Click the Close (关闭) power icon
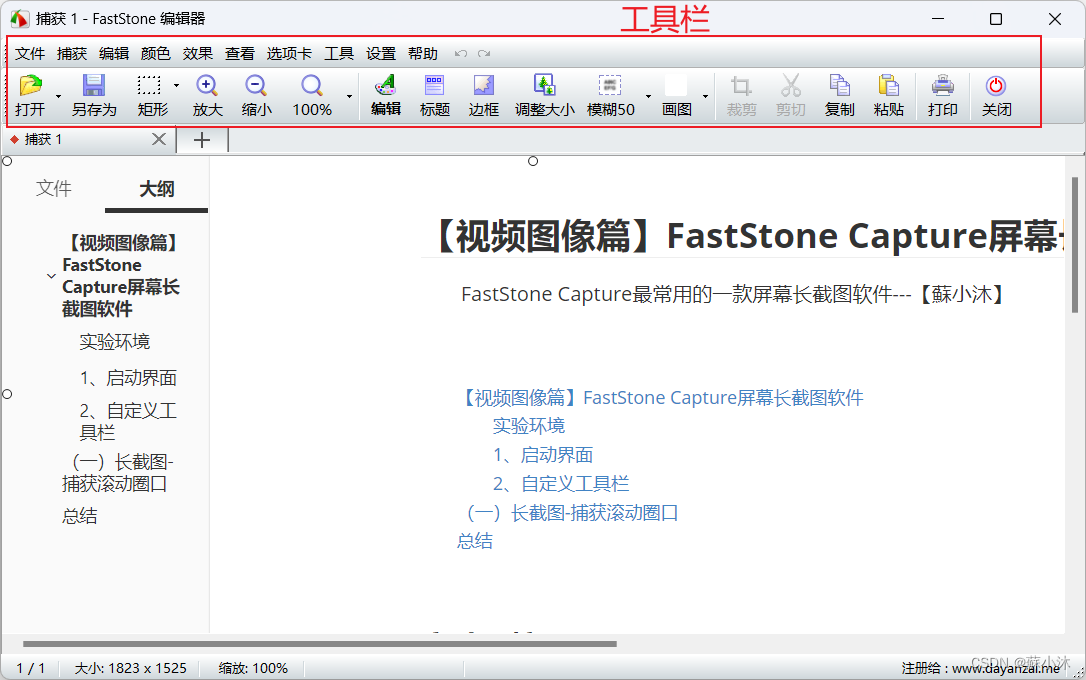Image resolution: width=1086 pixels, height=680 pixels. click(x=996, y=86)
